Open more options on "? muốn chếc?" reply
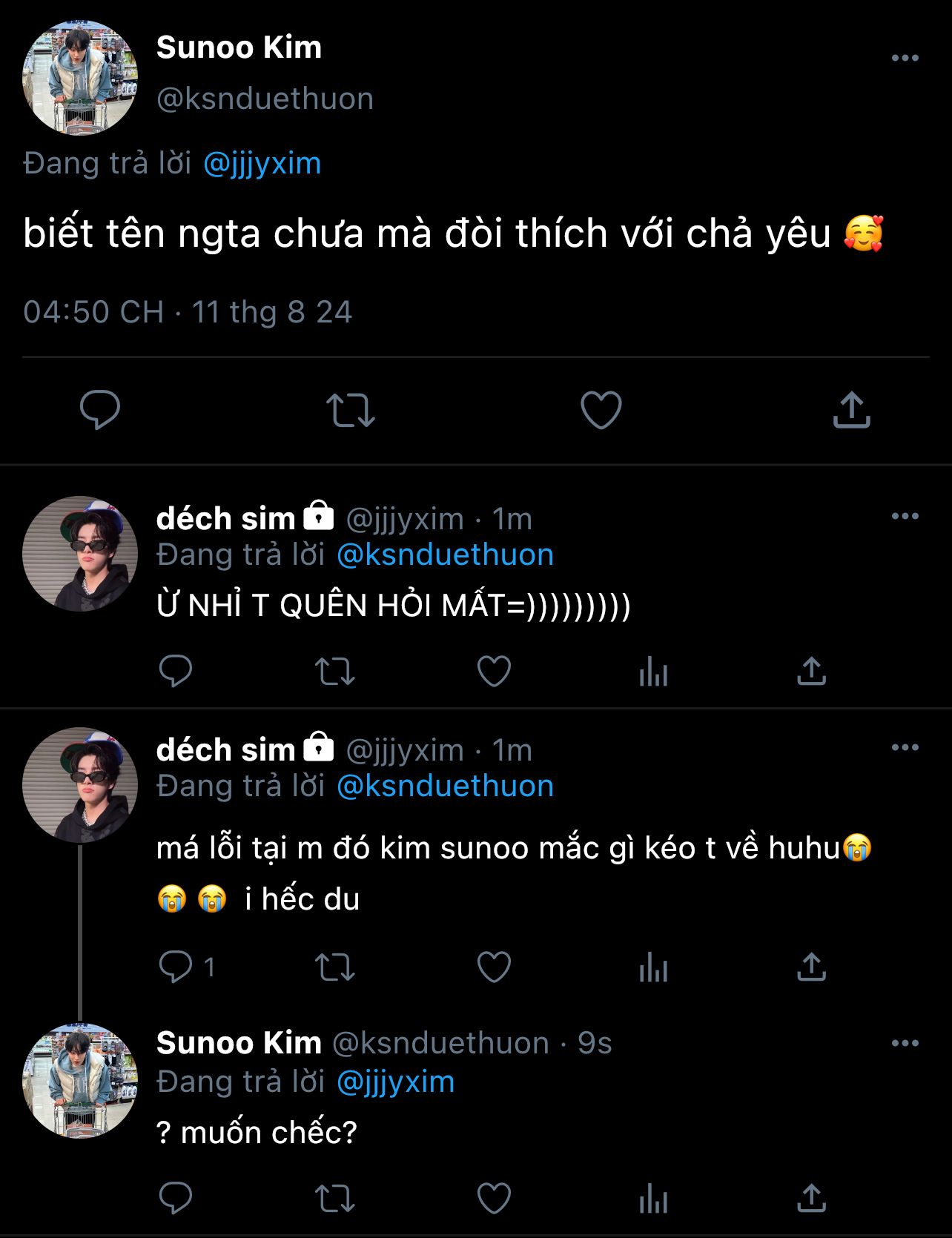This screenshot has width=952, height=1238. (905, 1043)
